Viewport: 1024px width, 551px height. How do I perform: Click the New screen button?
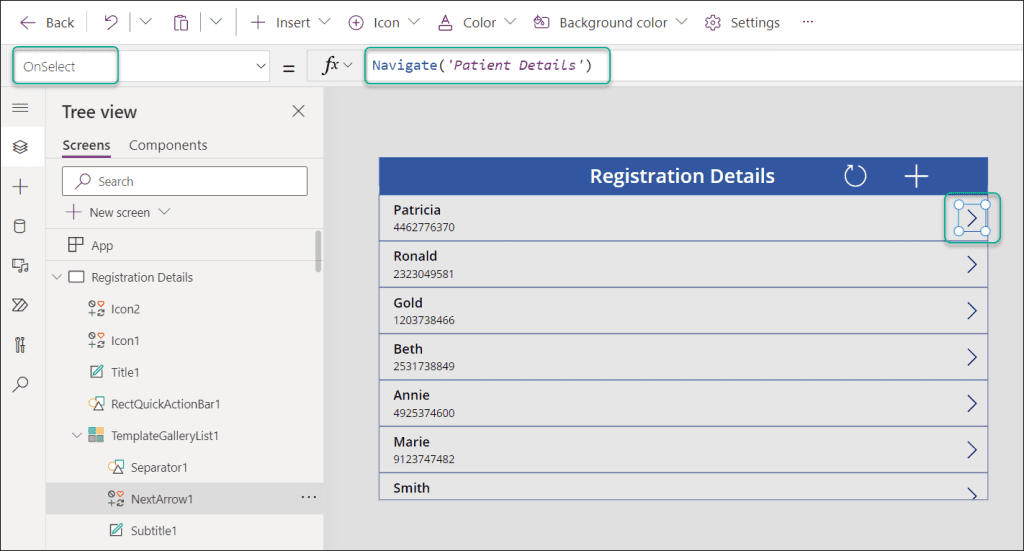(x=109, y=212)
